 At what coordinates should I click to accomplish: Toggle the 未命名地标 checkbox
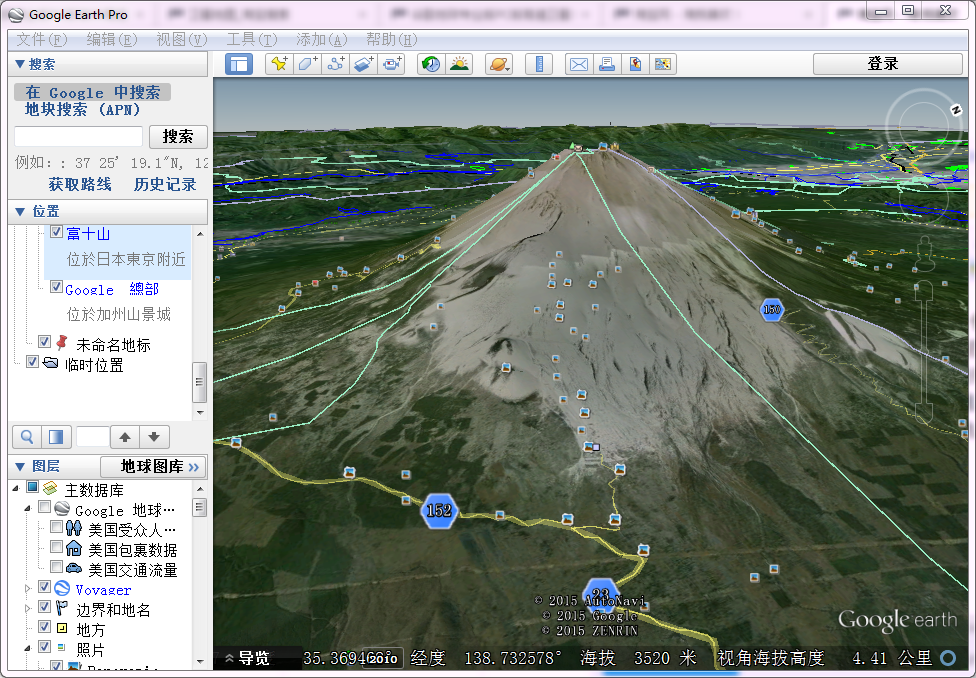[44, 342]
